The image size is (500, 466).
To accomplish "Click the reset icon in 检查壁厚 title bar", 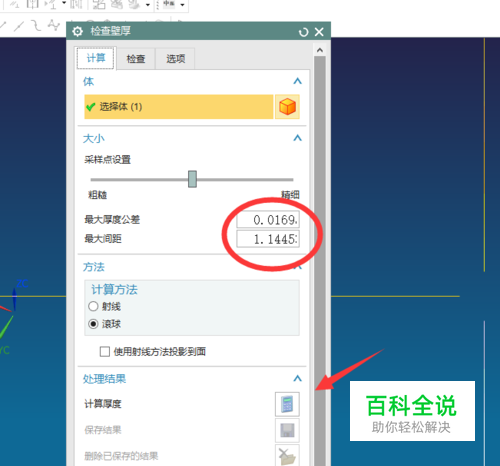I will coord(303,32).
